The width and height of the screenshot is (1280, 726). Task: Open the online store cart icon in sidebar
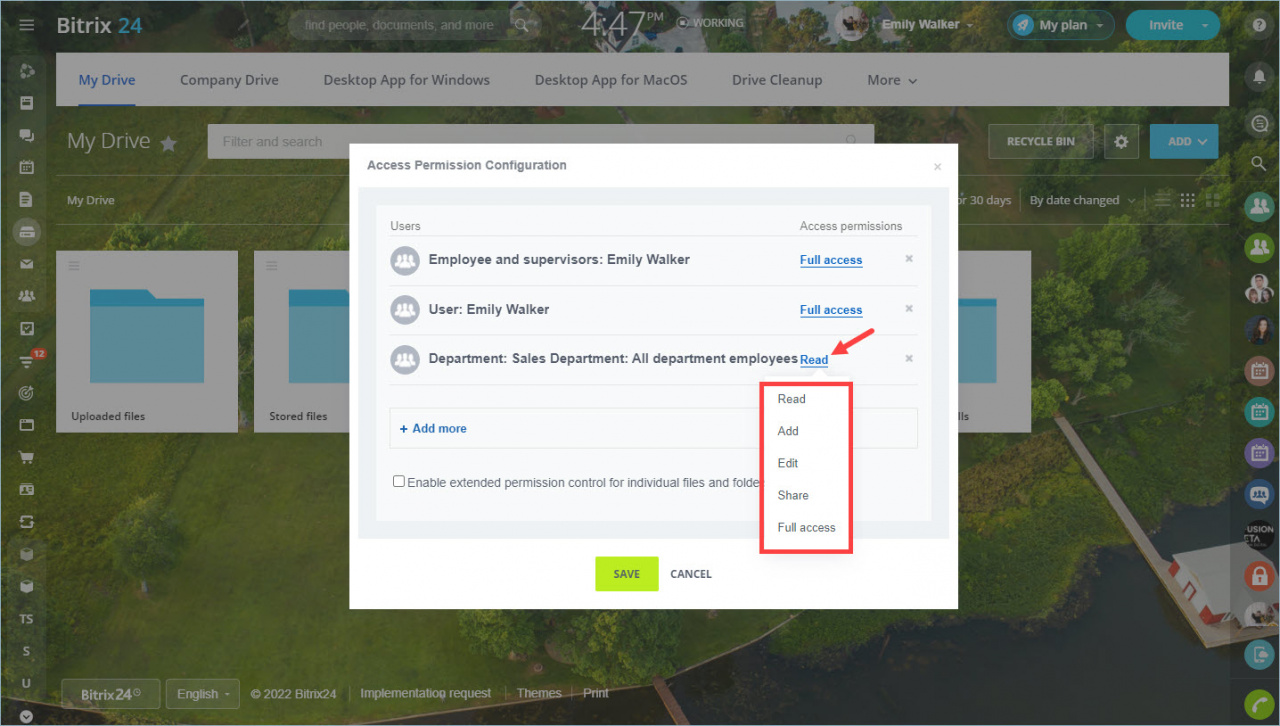point(27,457)
